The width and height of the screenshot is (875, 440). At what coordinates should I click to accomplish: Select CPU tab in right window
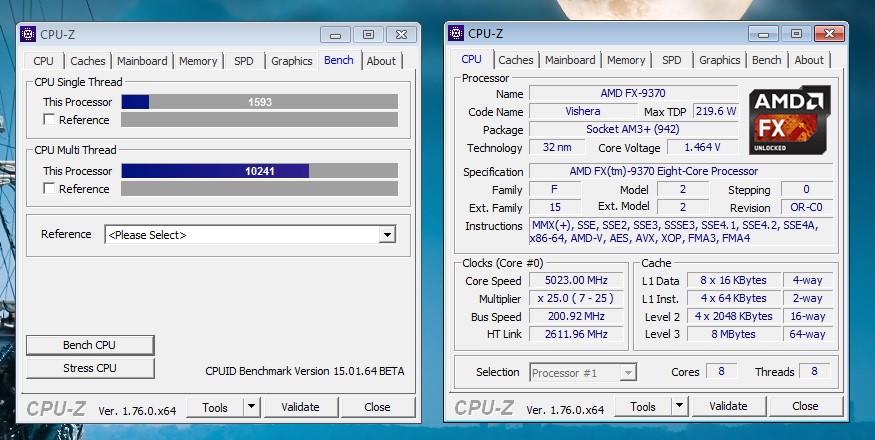(x=471, y=59)
